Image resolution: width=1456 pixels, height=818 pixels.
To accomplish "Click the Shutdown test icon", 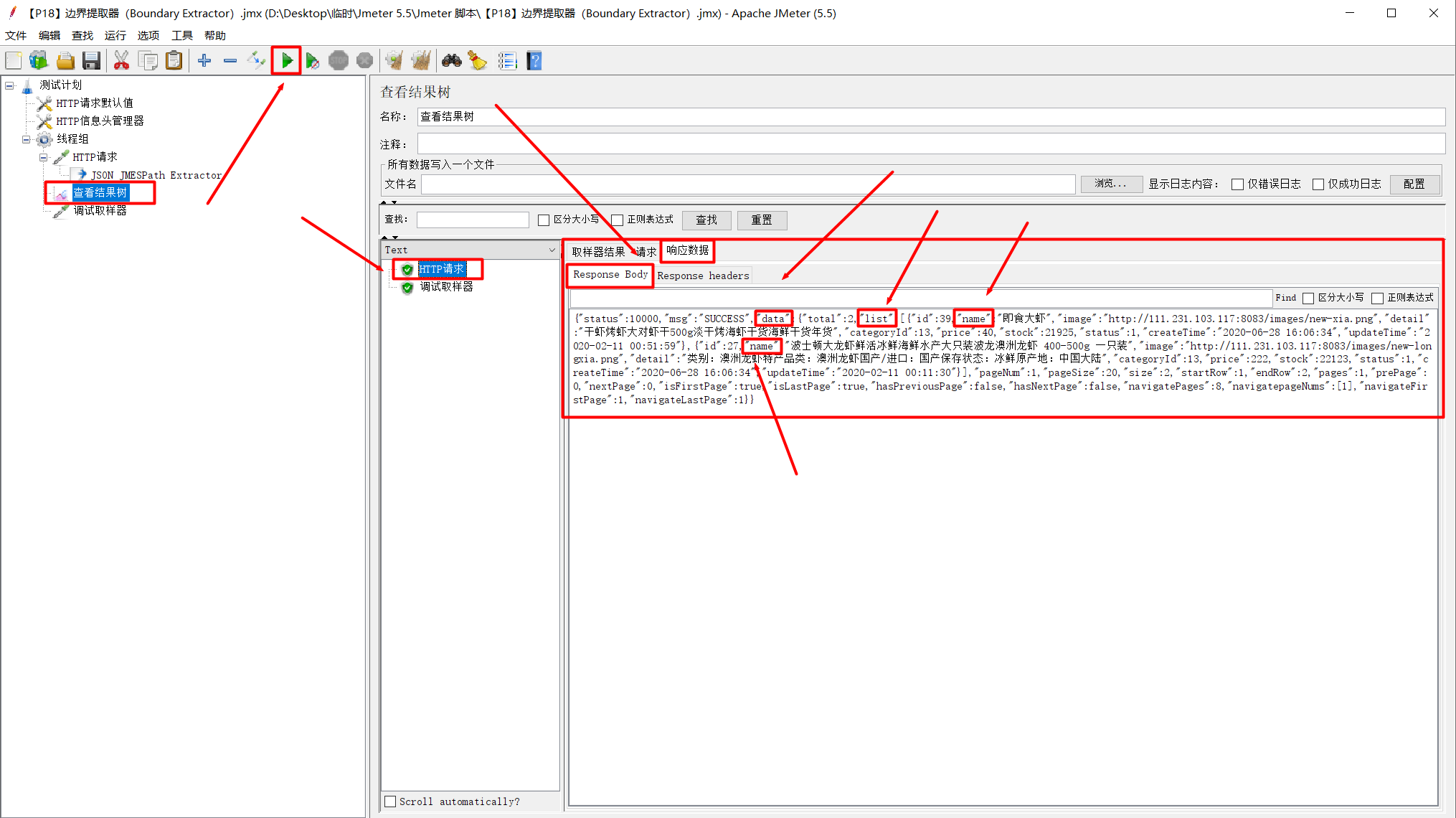I will (364, 61).
